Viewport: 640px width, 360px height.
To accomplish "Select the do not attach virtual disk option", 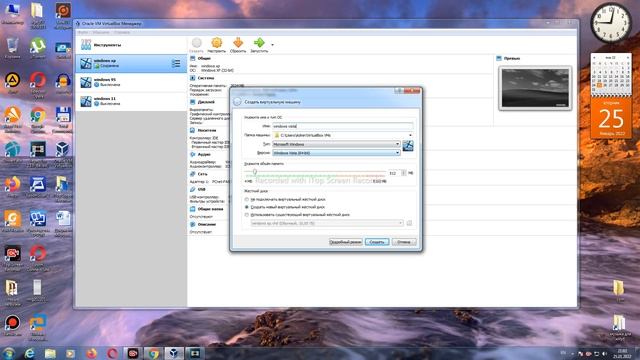I will click(247, 200).
